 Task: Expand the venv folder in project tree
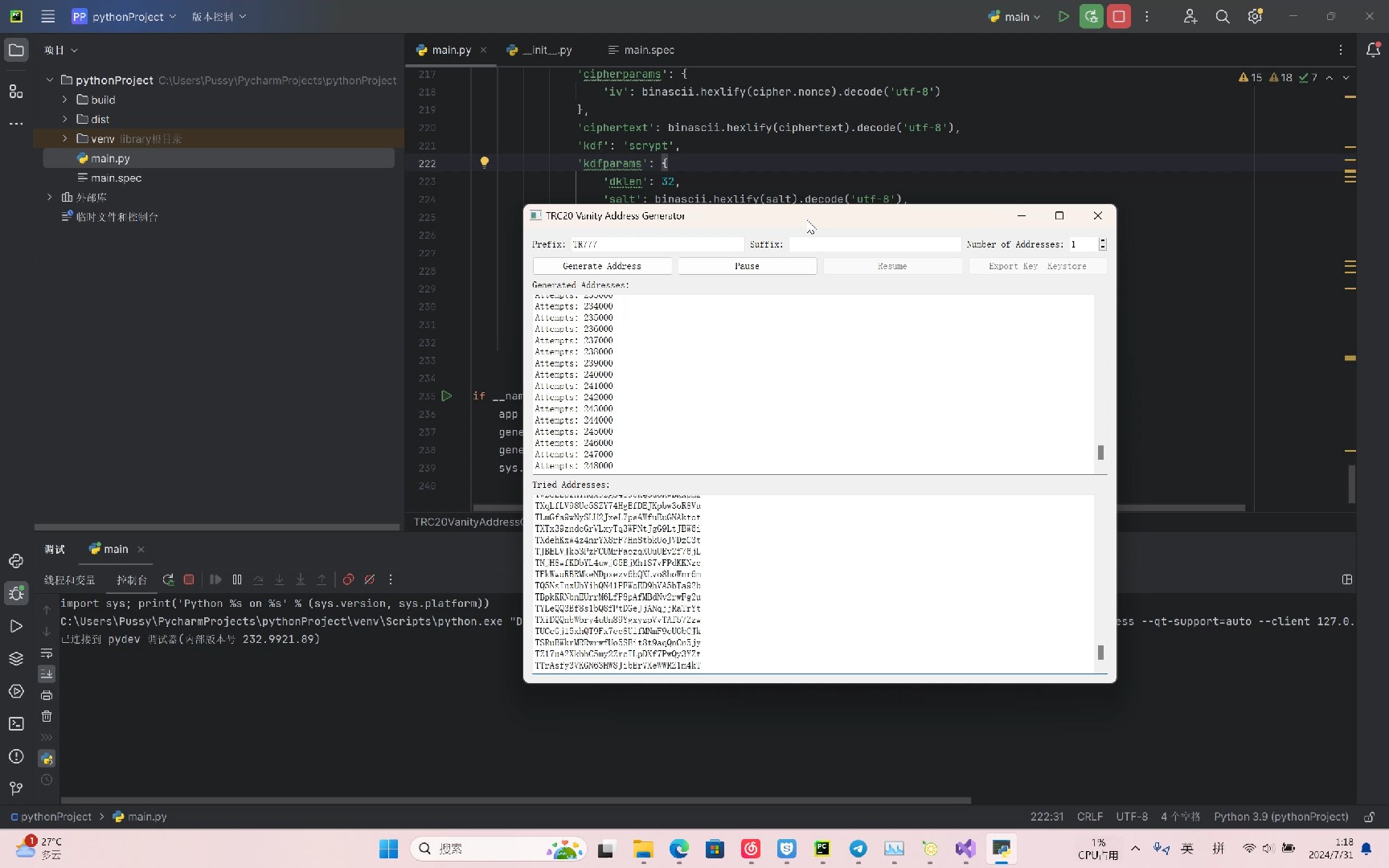point(65,138)
